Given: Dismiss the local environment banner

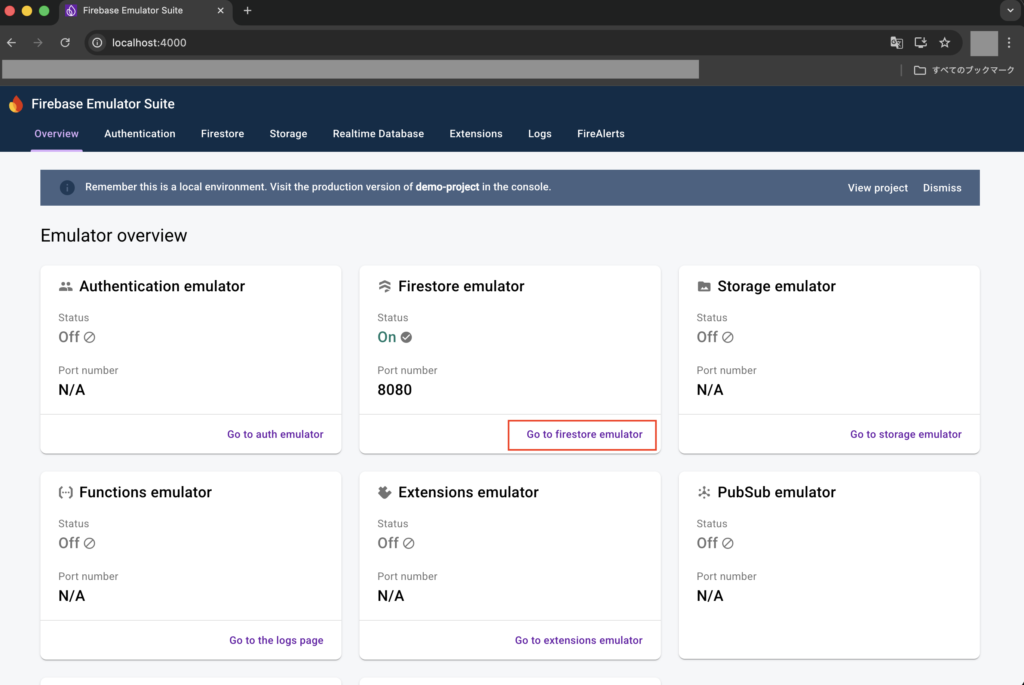Looking at the screenshot, I should (x=942, y=188).
